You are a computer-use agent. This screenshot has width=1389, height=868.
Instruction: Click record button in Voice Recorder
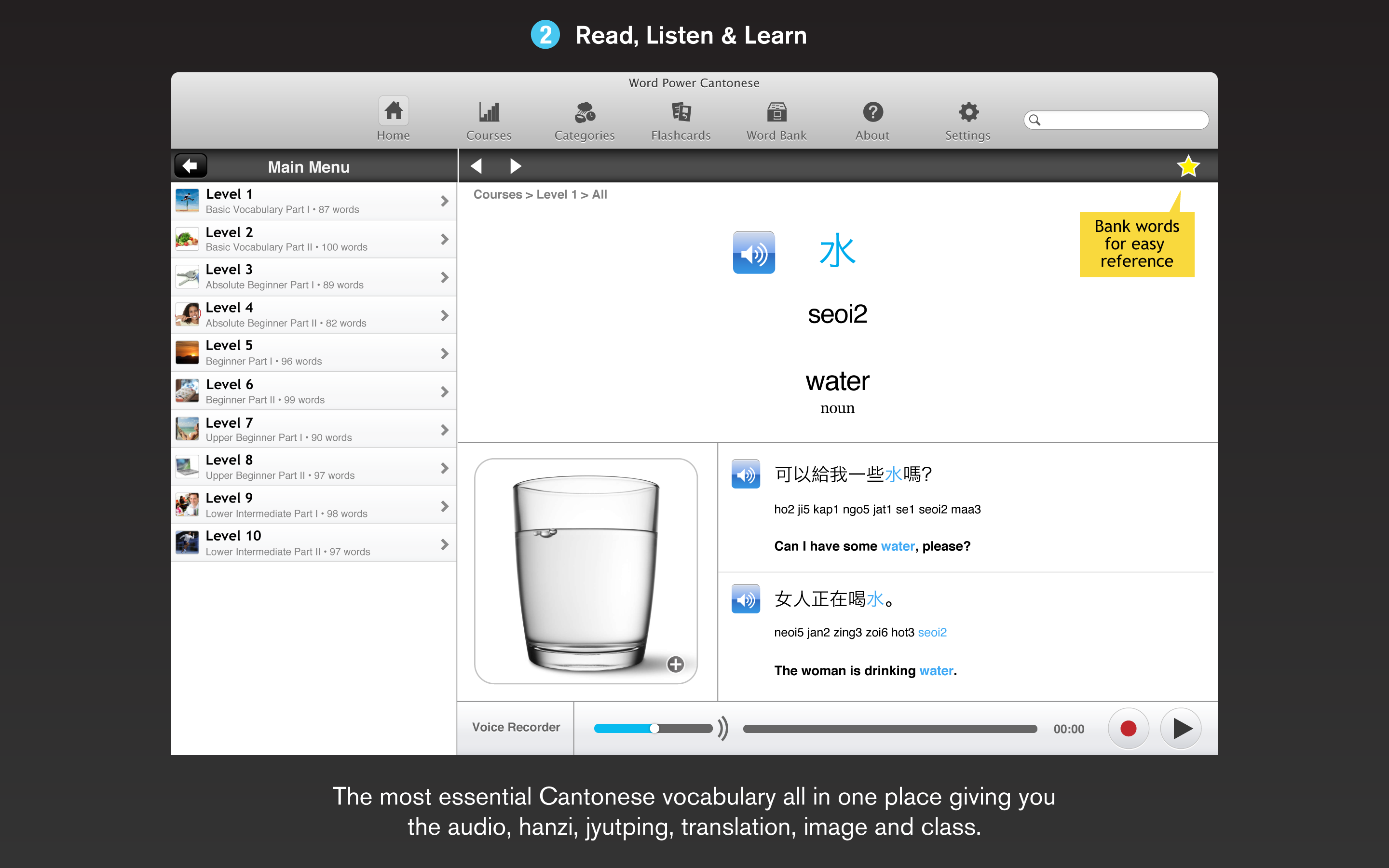click(1127, 728)
